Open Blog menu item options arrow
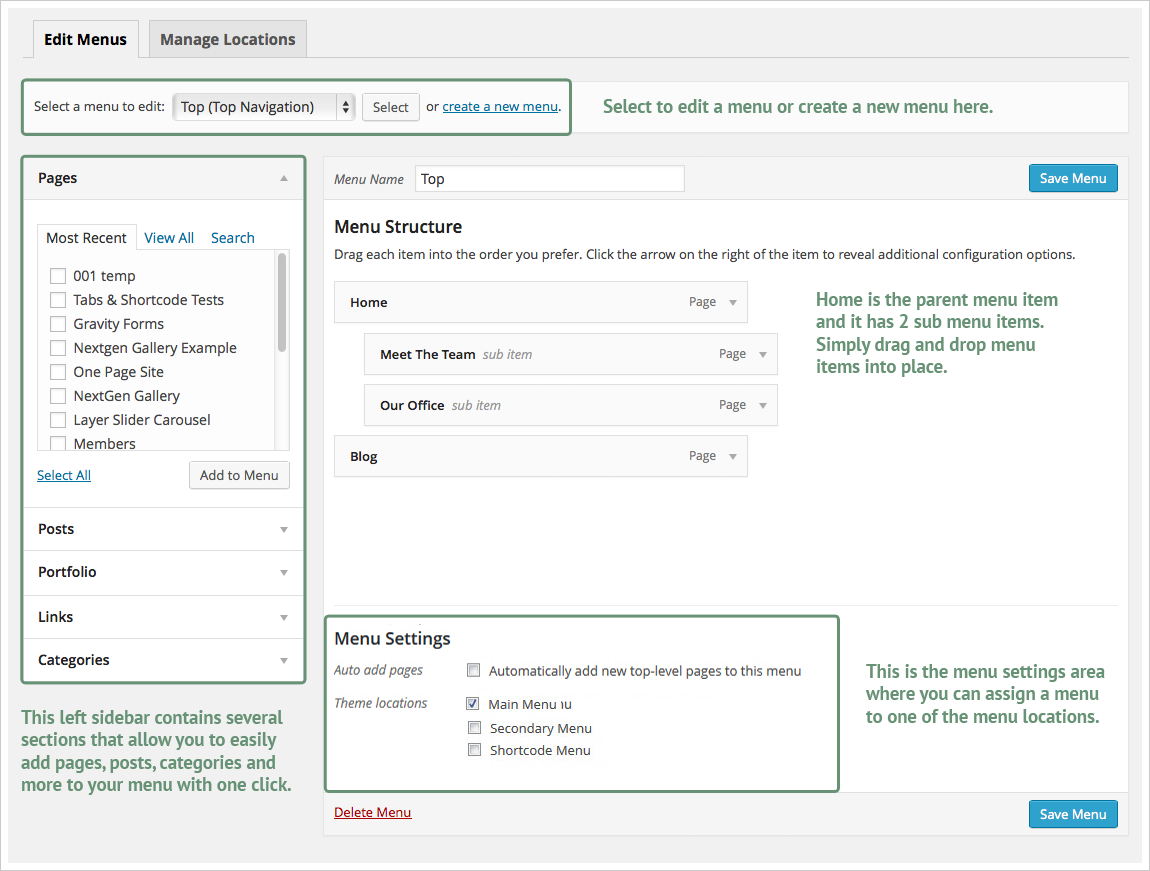 (733, 457)
